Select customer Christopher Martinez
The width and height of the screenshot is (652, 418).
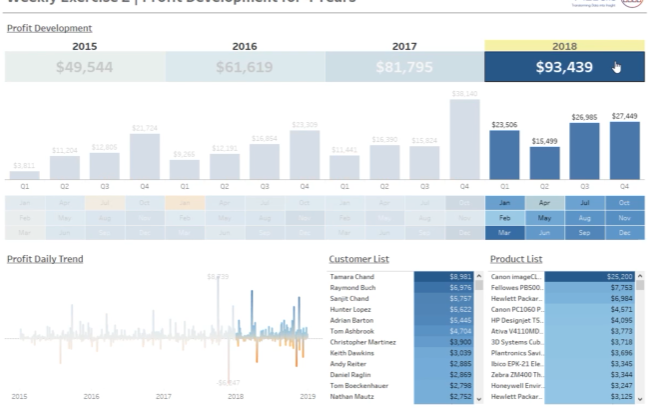coord(401,342)
